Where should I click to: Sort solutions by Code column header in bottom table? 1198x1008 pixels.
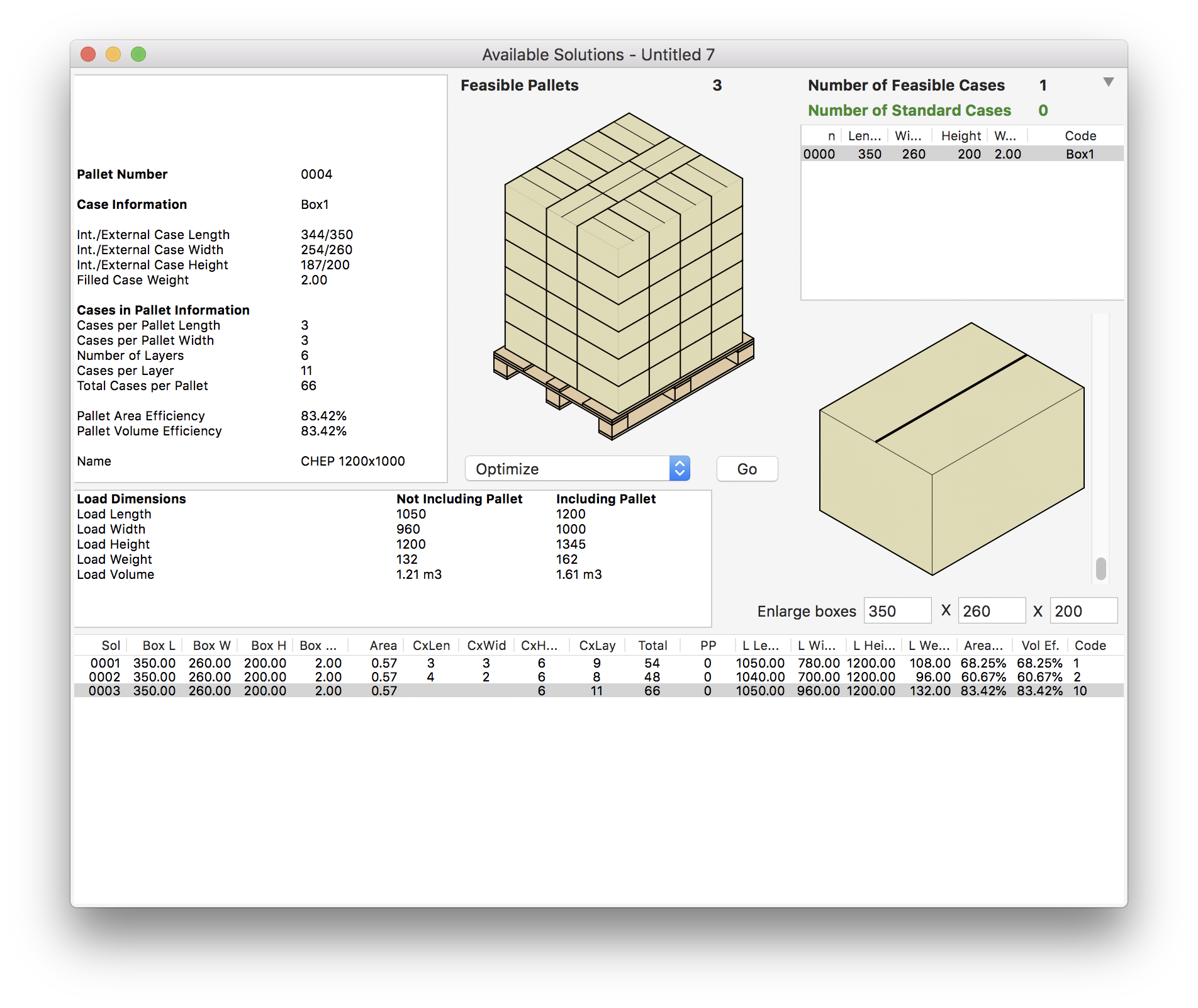1090,646
